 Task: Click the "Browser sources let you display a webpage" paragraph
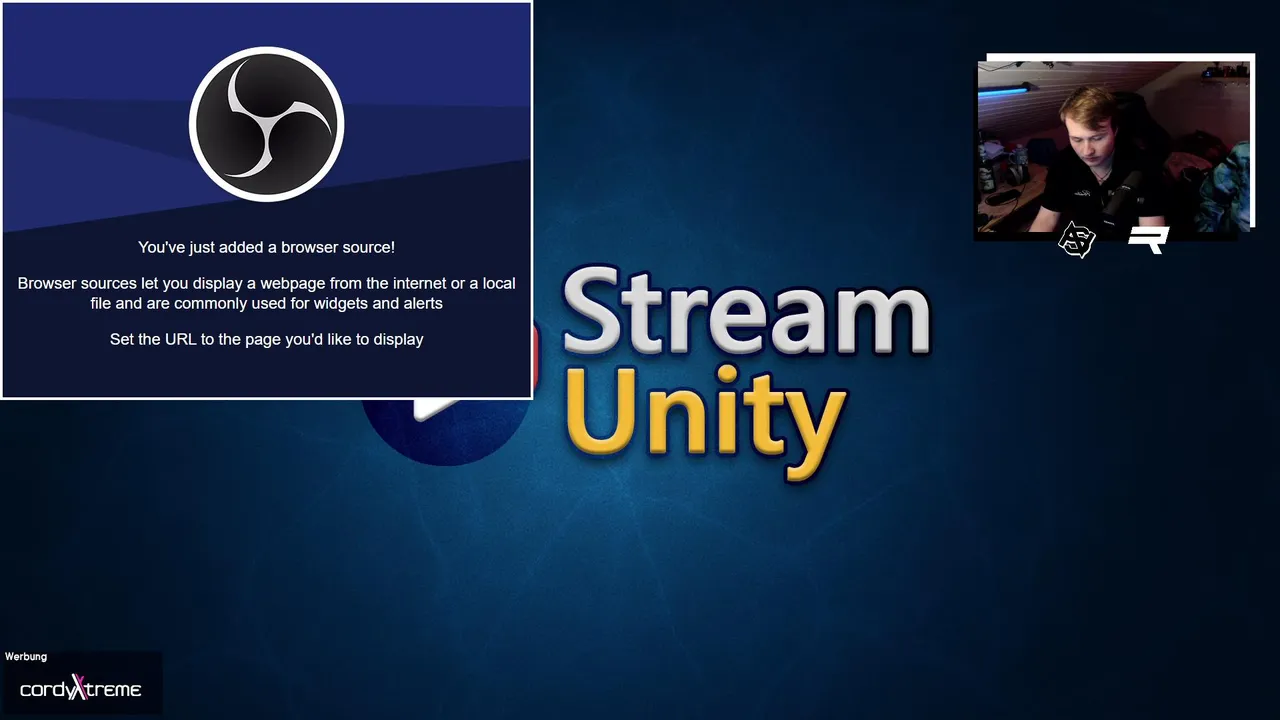pyautogui.click(x=266, y=293)
